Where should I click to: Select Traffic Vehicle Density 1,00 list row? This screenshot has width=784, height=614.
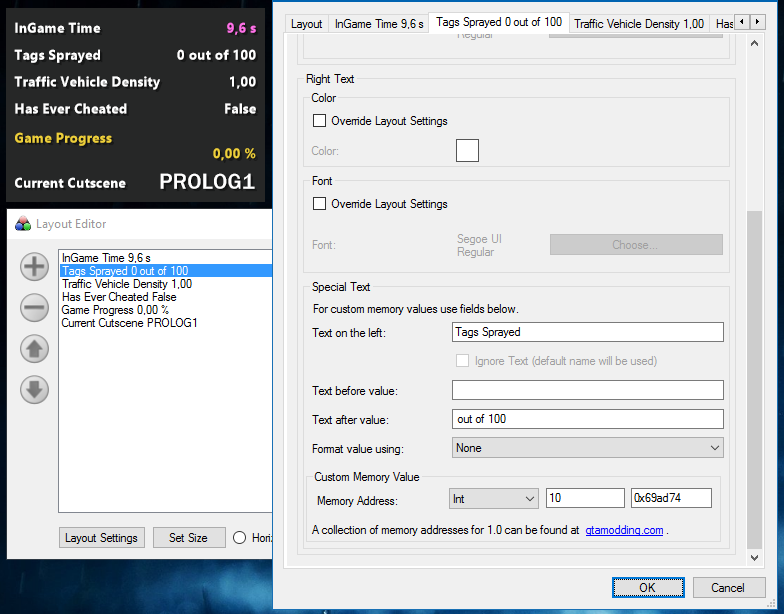tap(166, 284)
